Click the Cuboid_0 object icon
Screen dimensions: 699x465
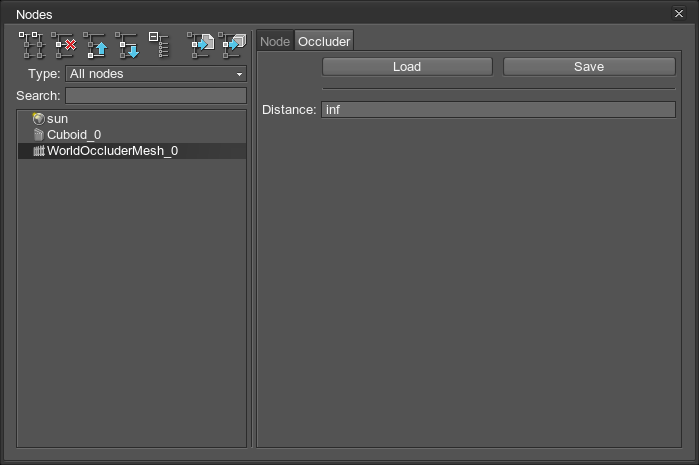click(39, 134)
